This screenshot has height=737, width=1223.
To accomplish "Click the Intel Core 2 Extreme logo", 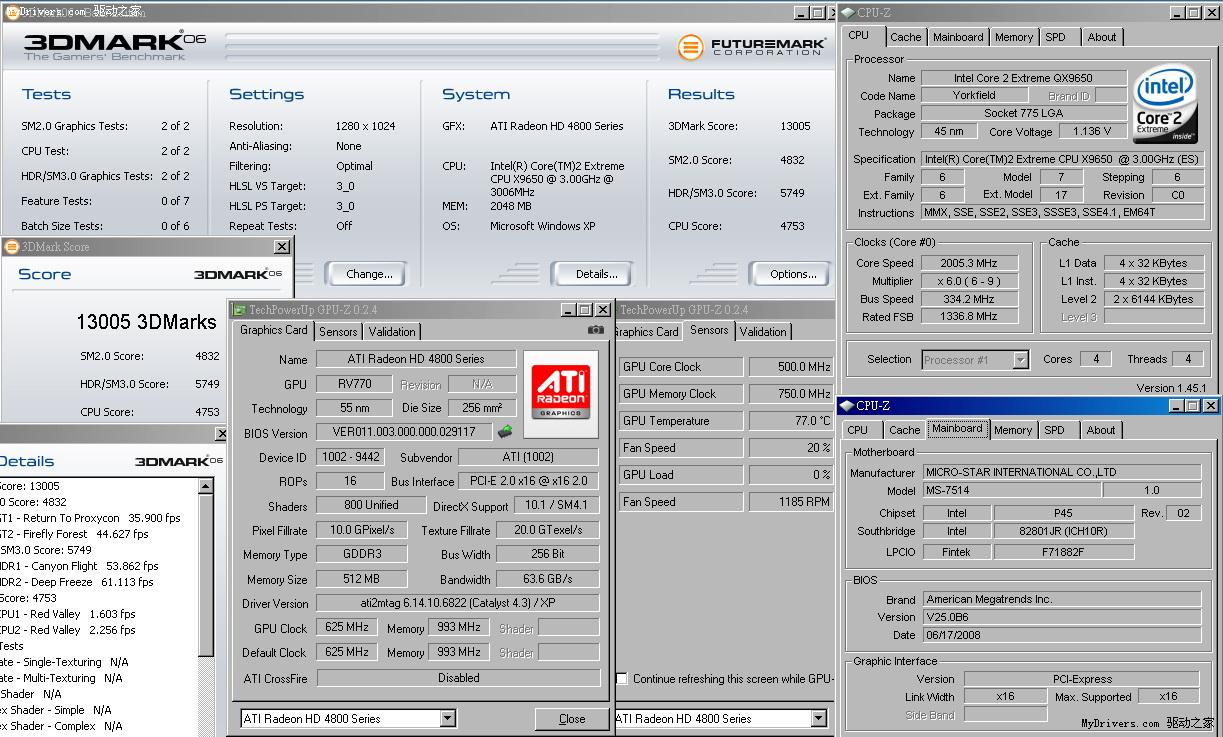I will click(1166, 105).
